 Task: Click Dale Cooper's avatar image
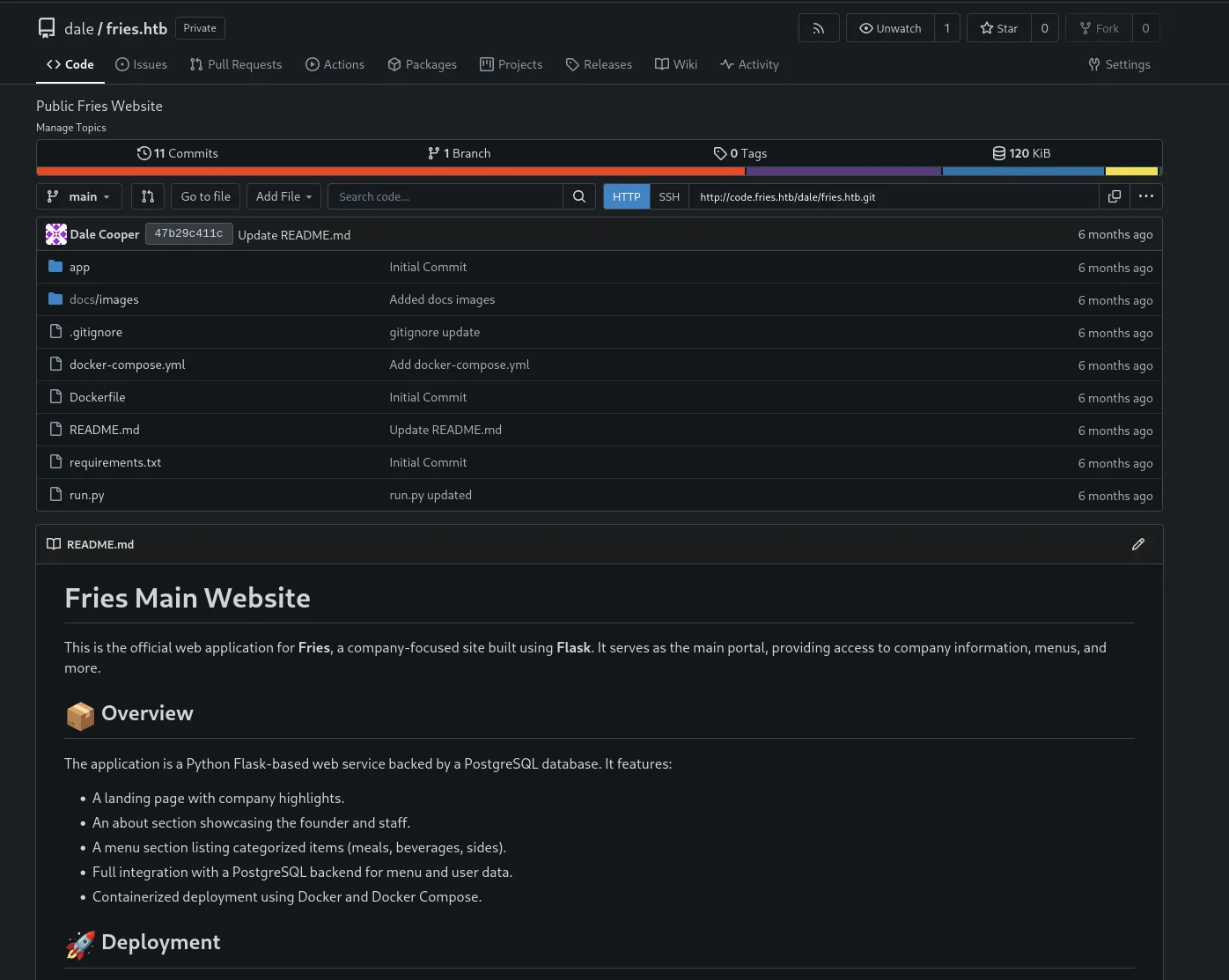pos(56,234)
